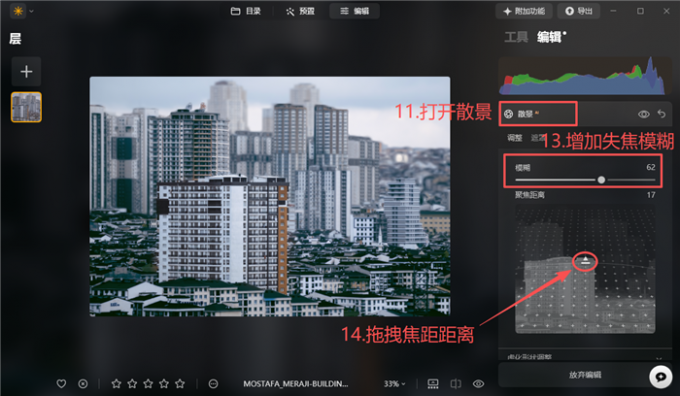680x396 pixels.
Task: Reset the 散景 tool with the undo arrow
Action: coord(661,114)
